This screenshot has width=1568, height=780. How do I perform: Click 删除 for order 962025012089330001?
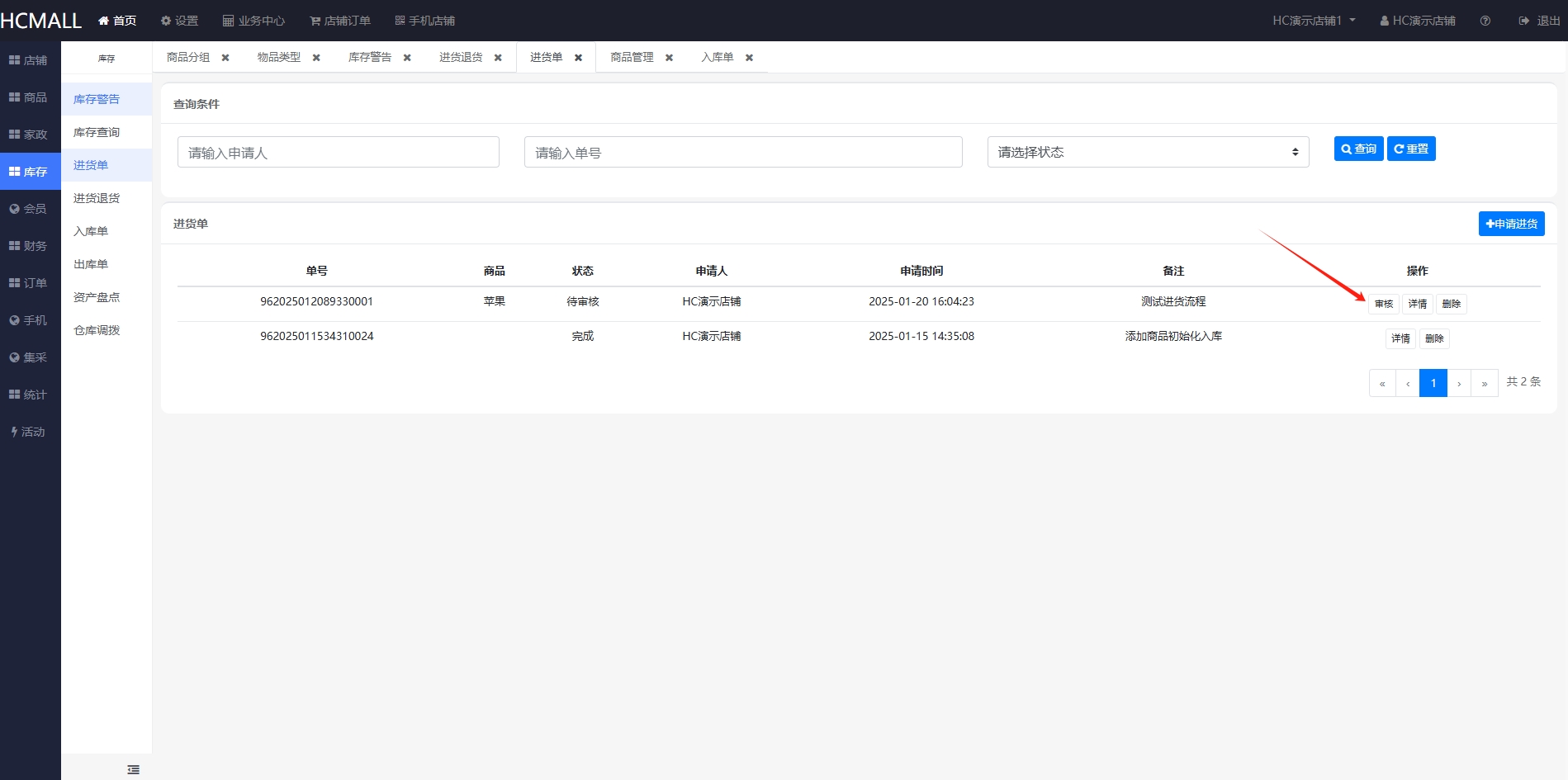[1452, 304]
